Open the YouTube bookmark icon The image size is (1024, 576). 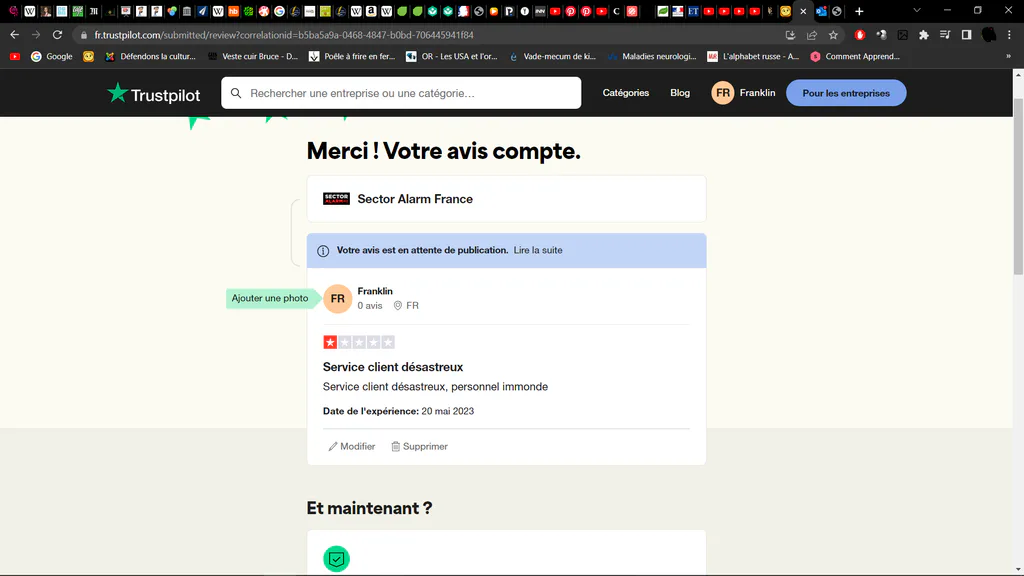(x=15, y=57)
